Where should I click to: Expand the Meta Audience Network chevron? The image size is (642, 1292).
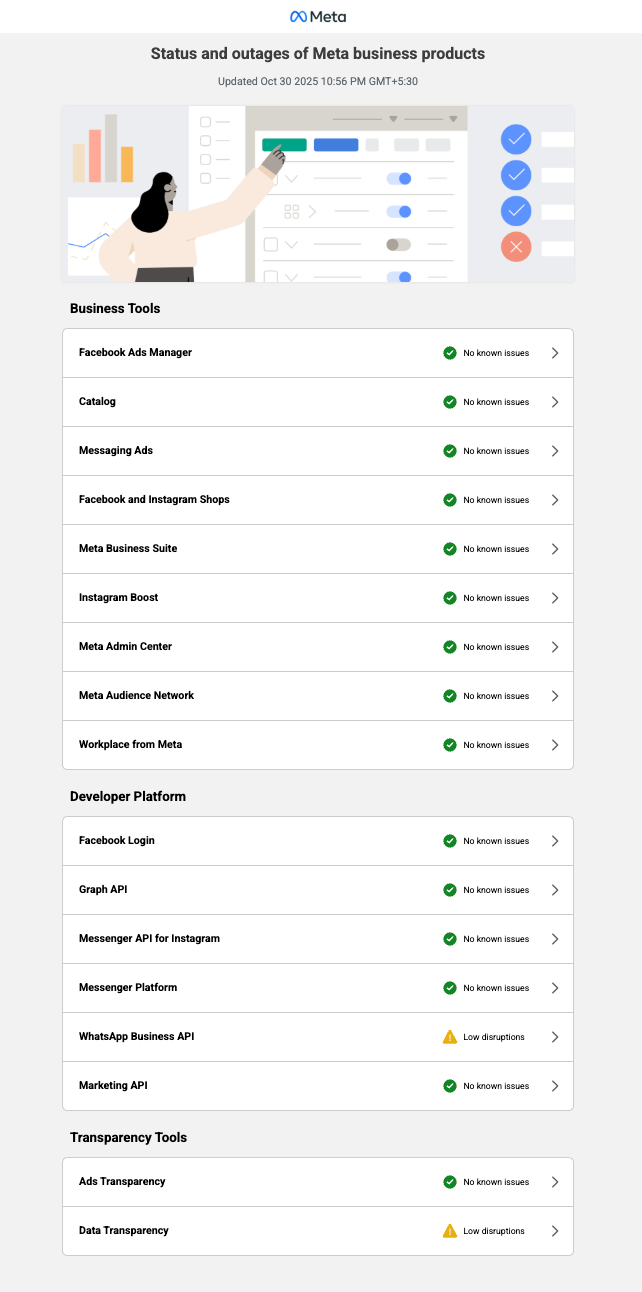coord(555,696)
